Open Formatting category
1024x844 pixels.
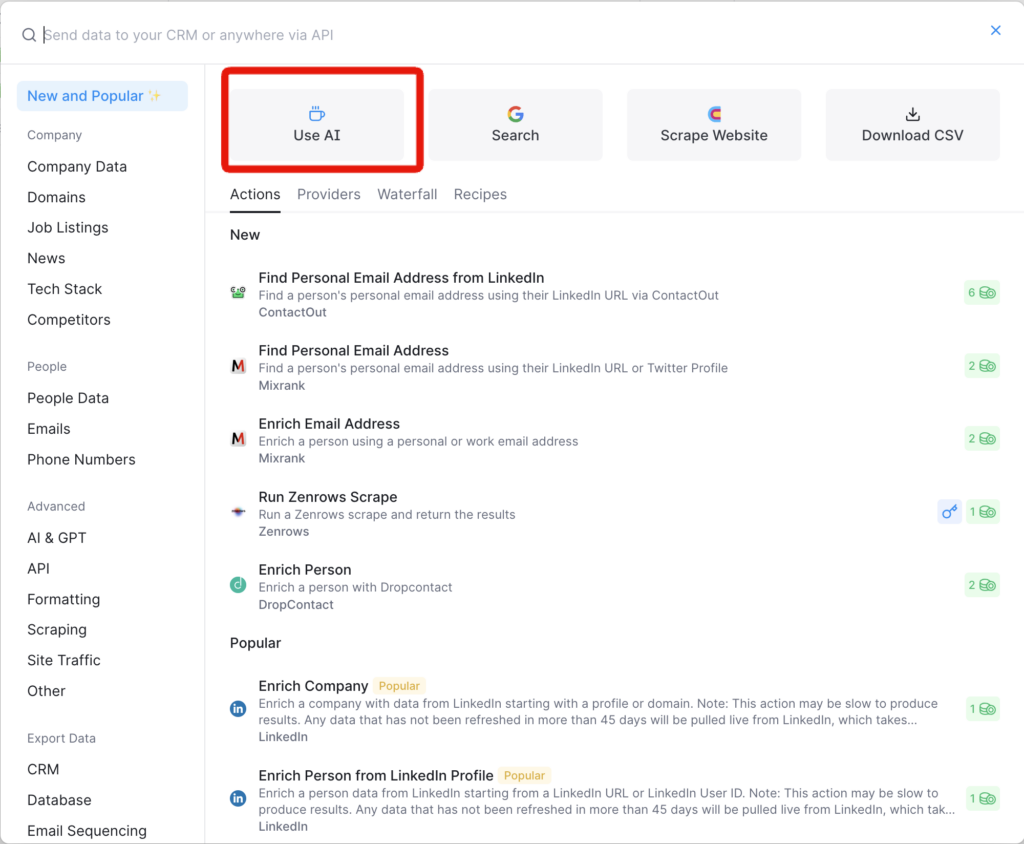(x=63, y=600)
